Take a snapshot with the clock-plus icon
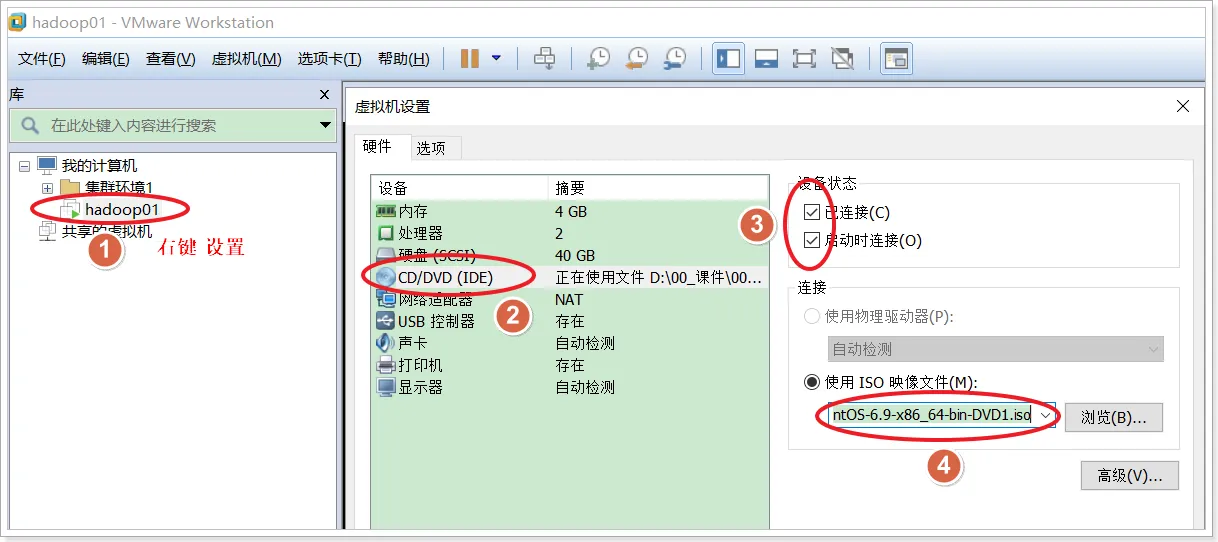This screenshot has width=1218, height=542. (598, 59)
